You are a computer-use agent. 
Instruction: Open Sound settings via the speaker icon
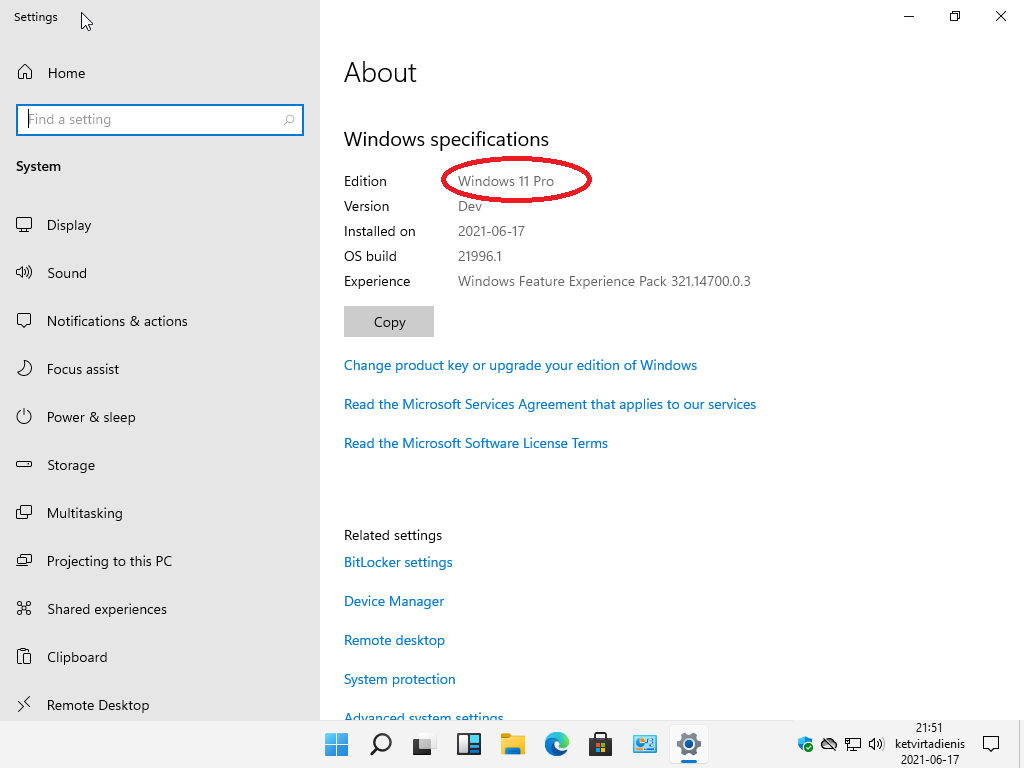pyautogui.click(x=25, y=273)
